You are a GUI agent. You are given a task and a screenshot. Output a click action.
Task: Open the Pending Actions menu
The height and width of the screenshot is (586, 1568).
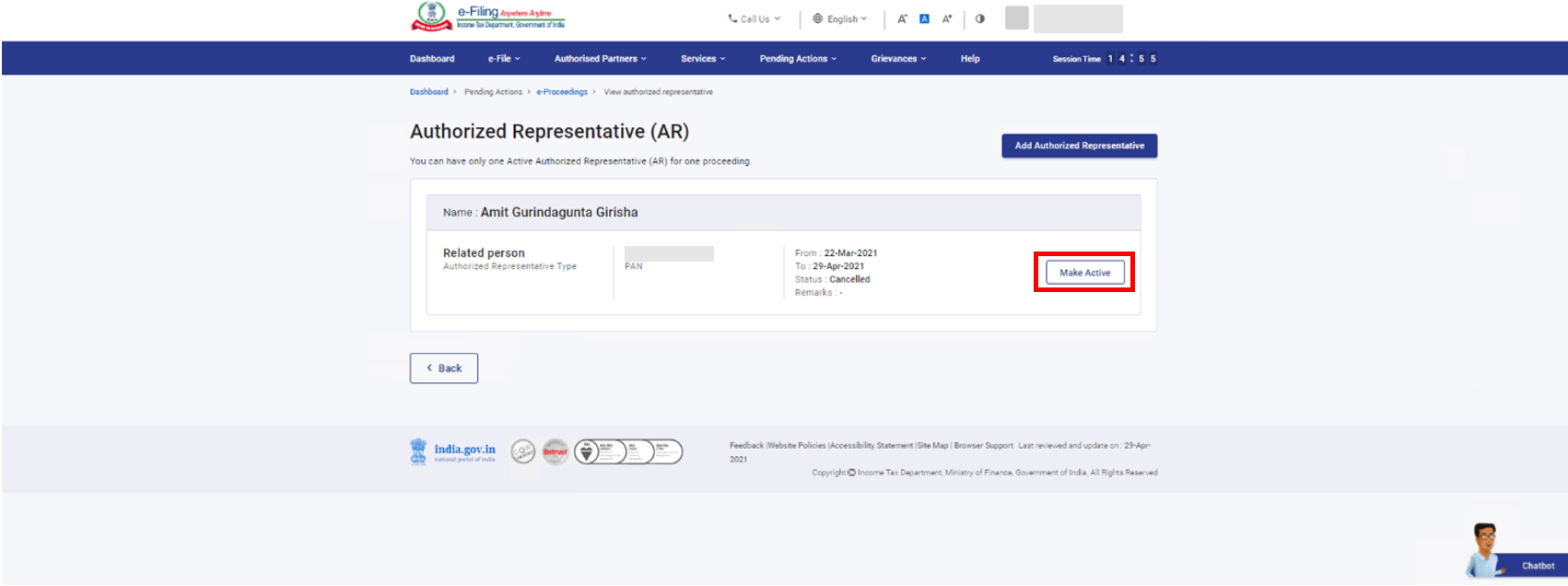[798, 58]
